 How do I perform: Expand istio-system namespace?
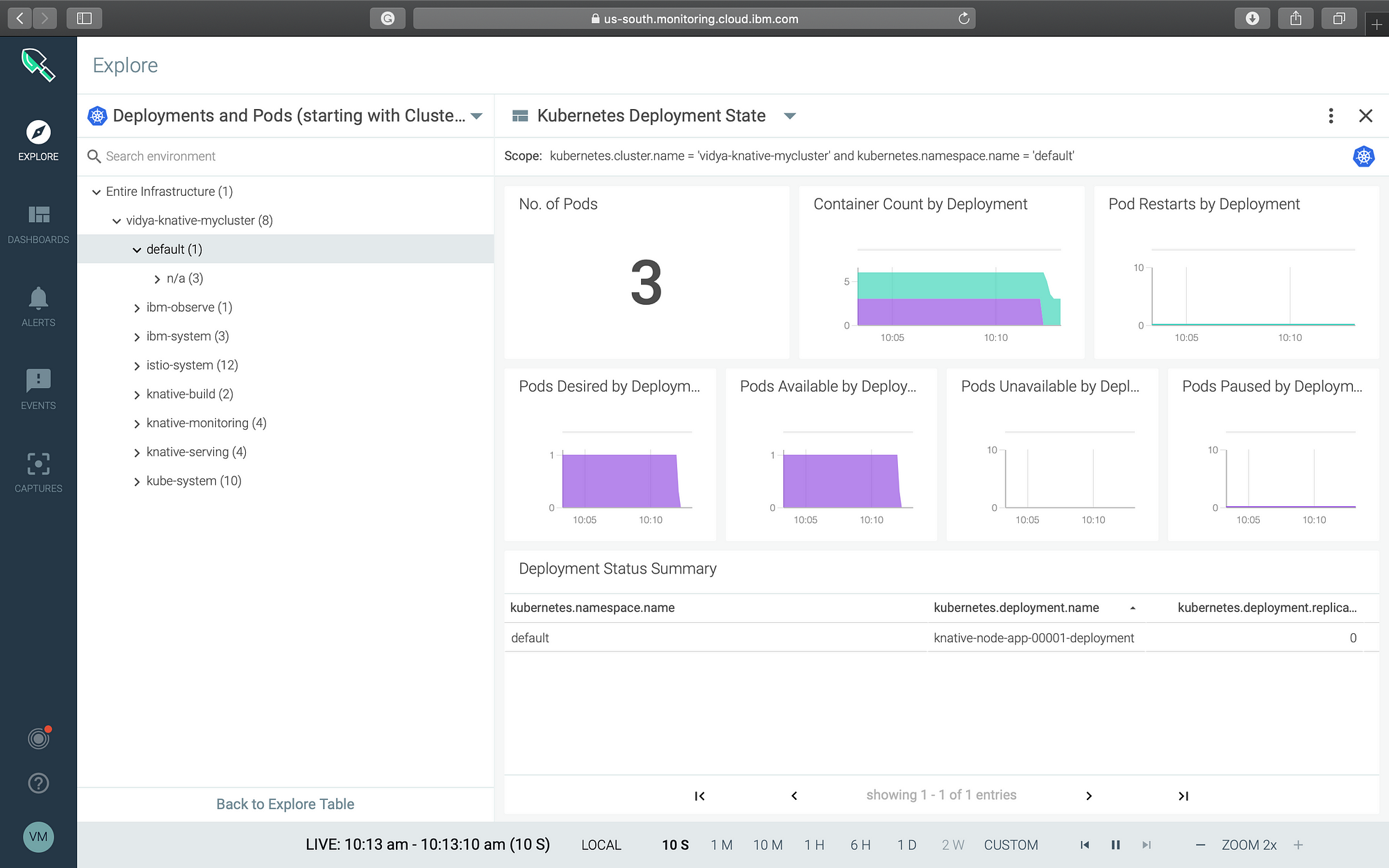[x=137, y=366]
